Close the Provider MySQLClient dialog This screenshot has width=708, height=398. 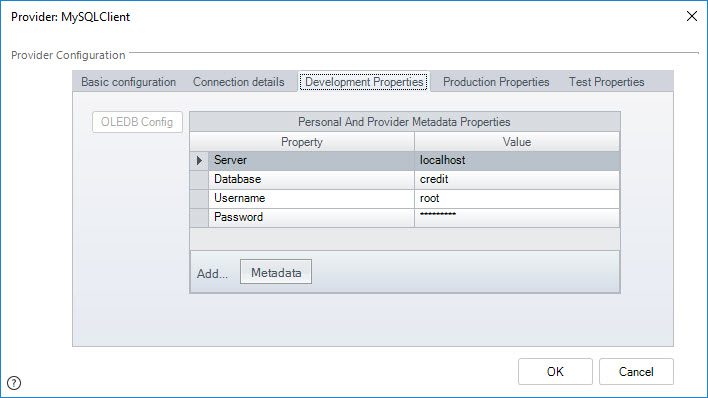[x=691, y=16]
